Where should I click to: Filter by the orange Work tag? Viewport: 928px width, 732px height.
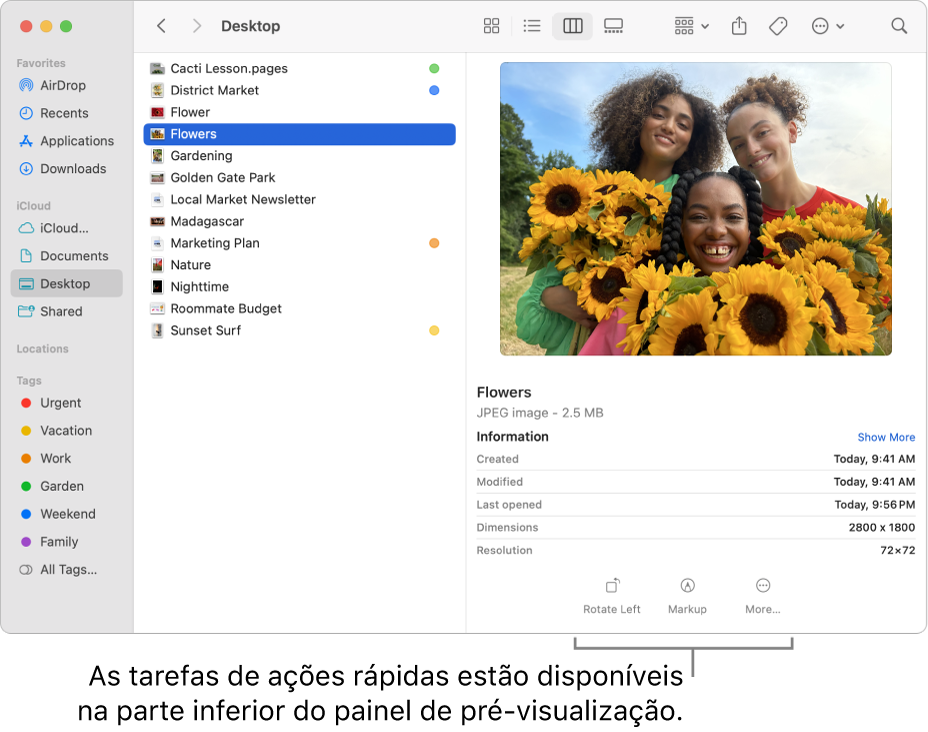coord(46,459)
